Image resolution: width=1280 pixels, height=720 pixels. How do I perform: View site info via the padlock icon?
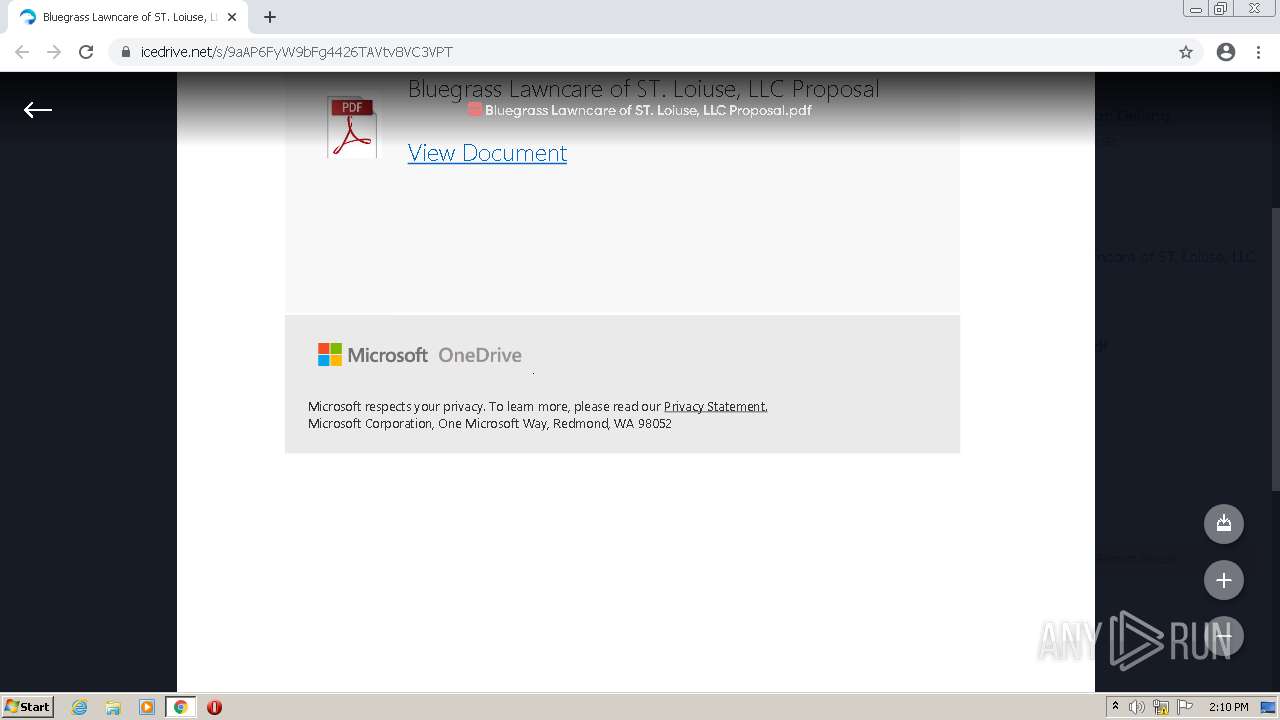[126, 52]
